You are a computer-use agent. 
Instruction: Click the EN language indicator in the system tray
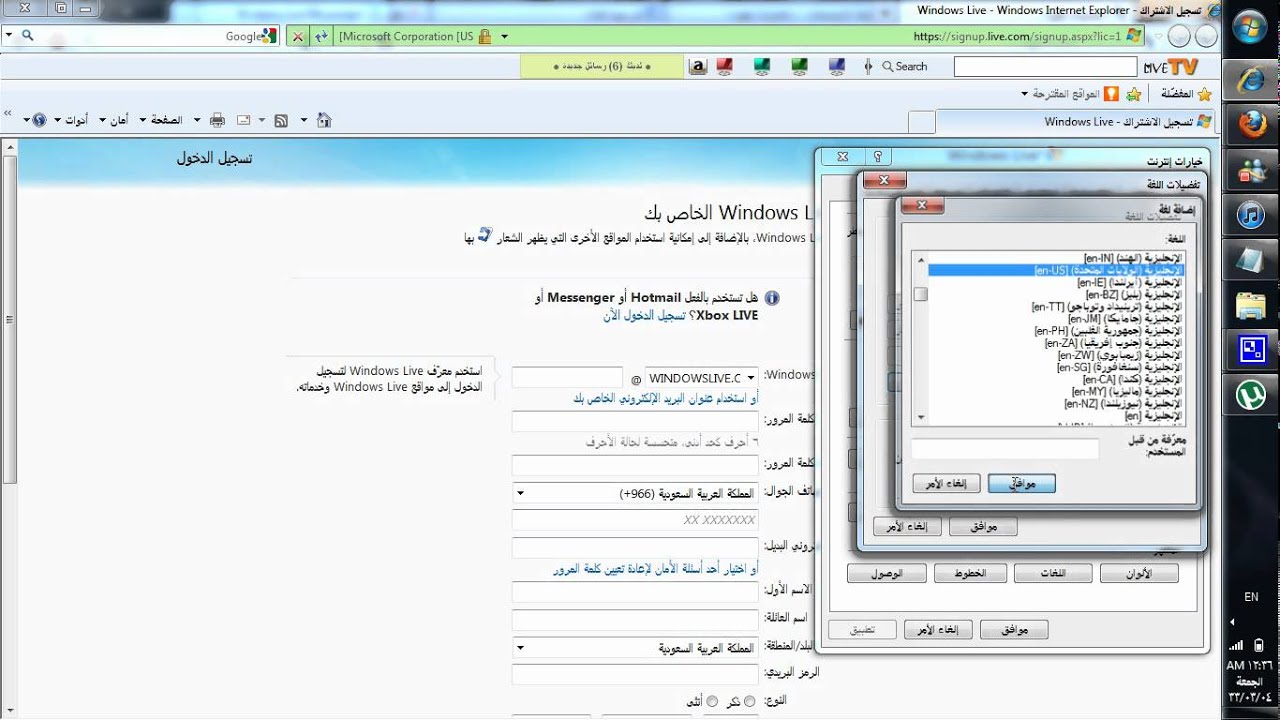click(x=1251, y=597)
